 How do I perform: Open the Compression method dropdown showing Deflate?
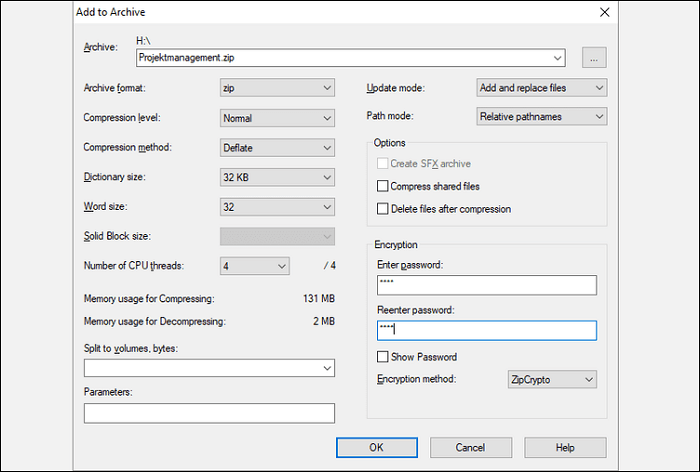277,148
